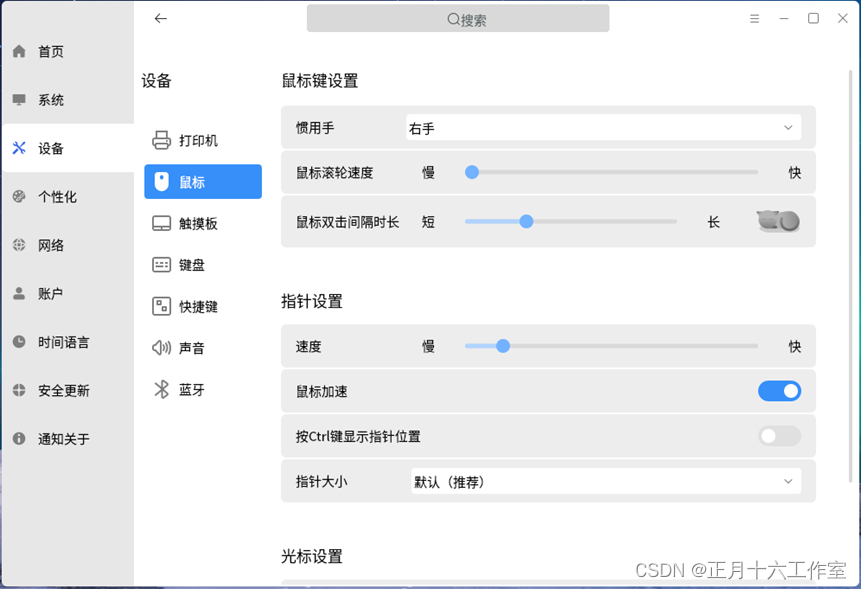The height and width of the screenshot is (589, 861).
Task: Click the 鼠标滚轮速度 slider handle
Action: click(472, 172)
